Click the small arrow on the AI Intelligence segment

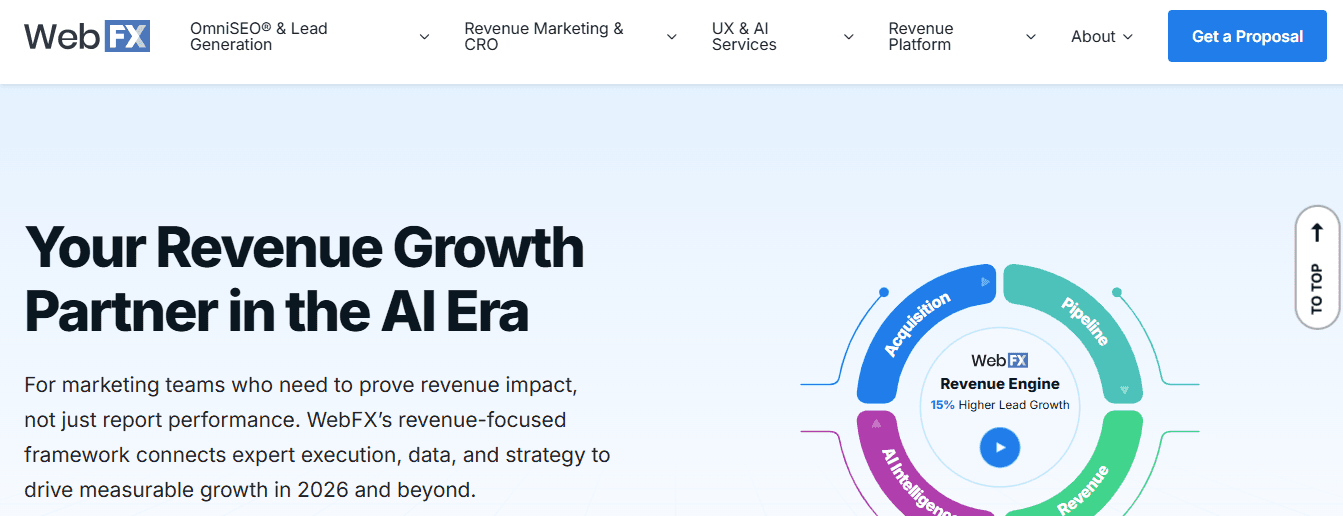pyautogui.click(x=876, y=423)
